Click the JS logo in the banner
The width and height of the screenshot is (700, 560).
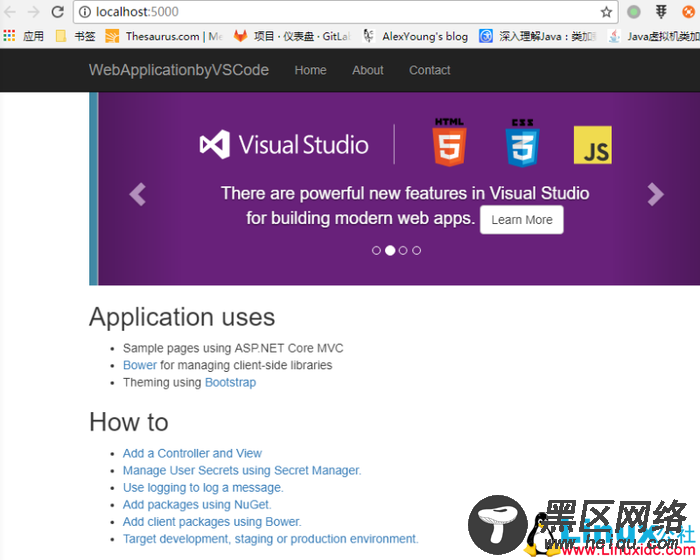pyautogui.click(x=593, y=145)
